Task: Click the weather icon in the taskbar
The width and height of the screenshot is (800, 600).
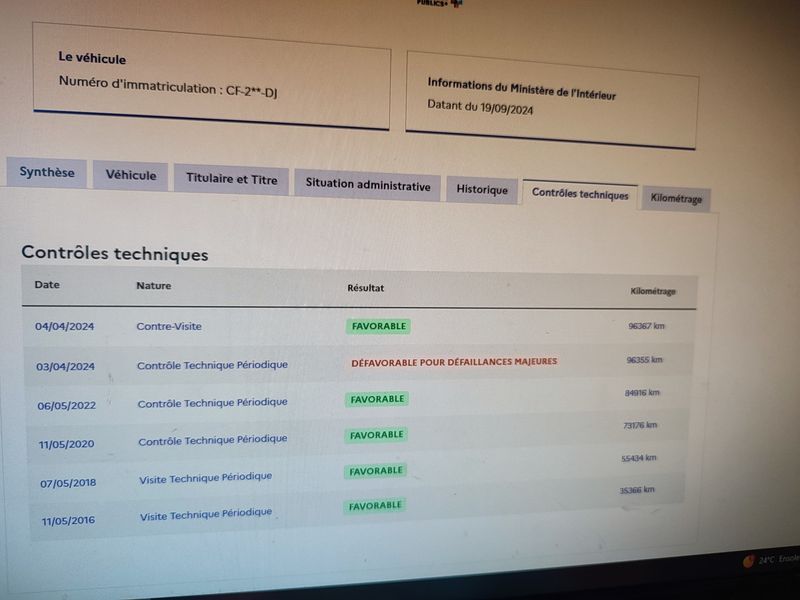Action: pyautogui.click(x=748, y=561)
